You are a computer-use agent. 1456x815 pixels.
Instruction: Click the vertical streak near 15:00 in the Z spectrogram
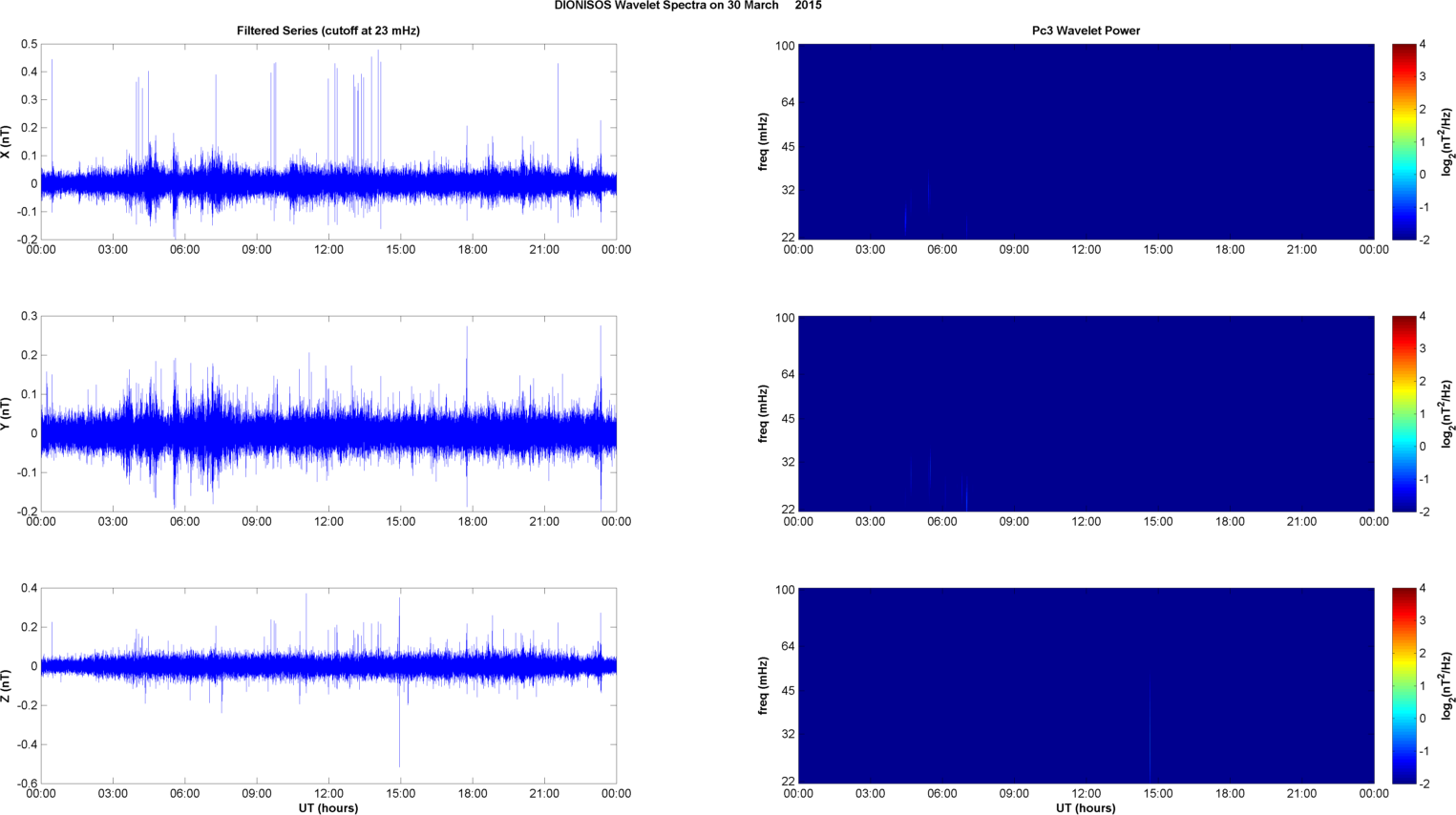point(1150,730)
